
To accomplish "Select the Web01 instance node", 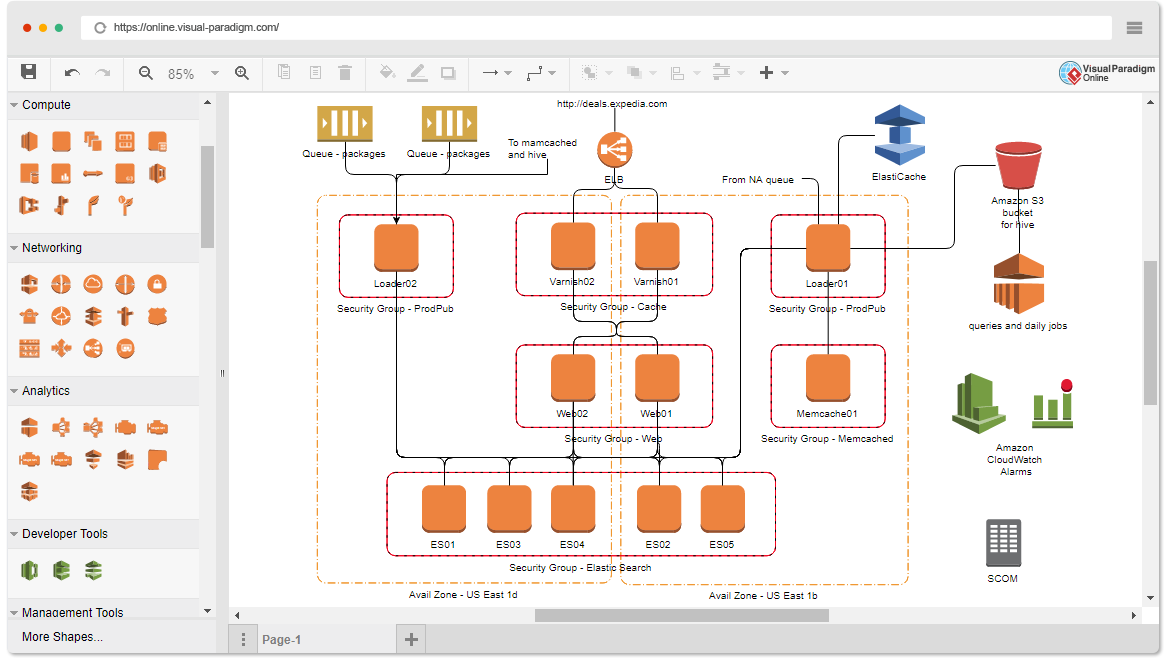I will coord(657,378).
